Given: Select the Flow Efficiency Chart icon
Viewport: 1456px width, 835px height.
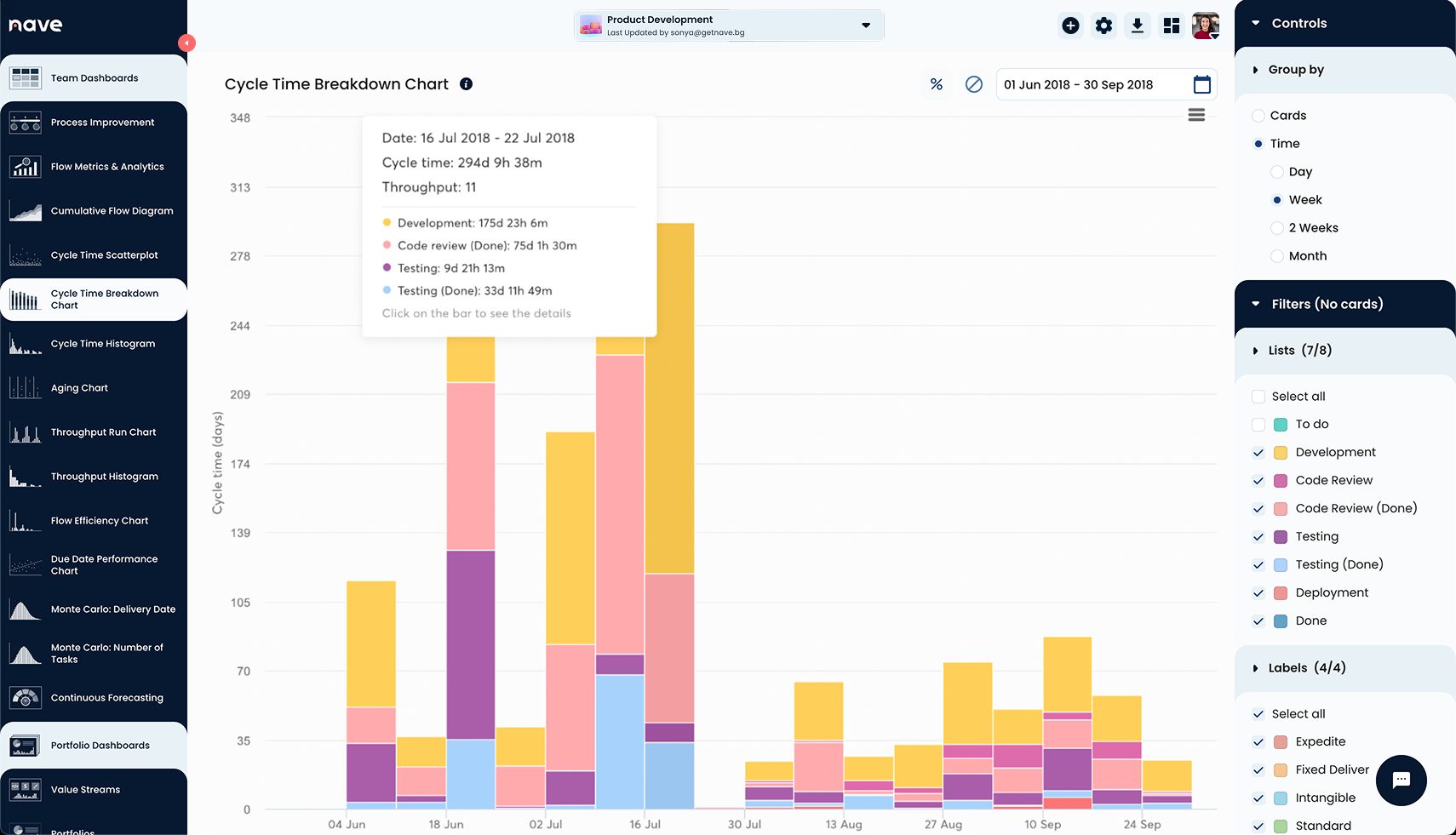Looking at the screenshot, I should (25, 520).
